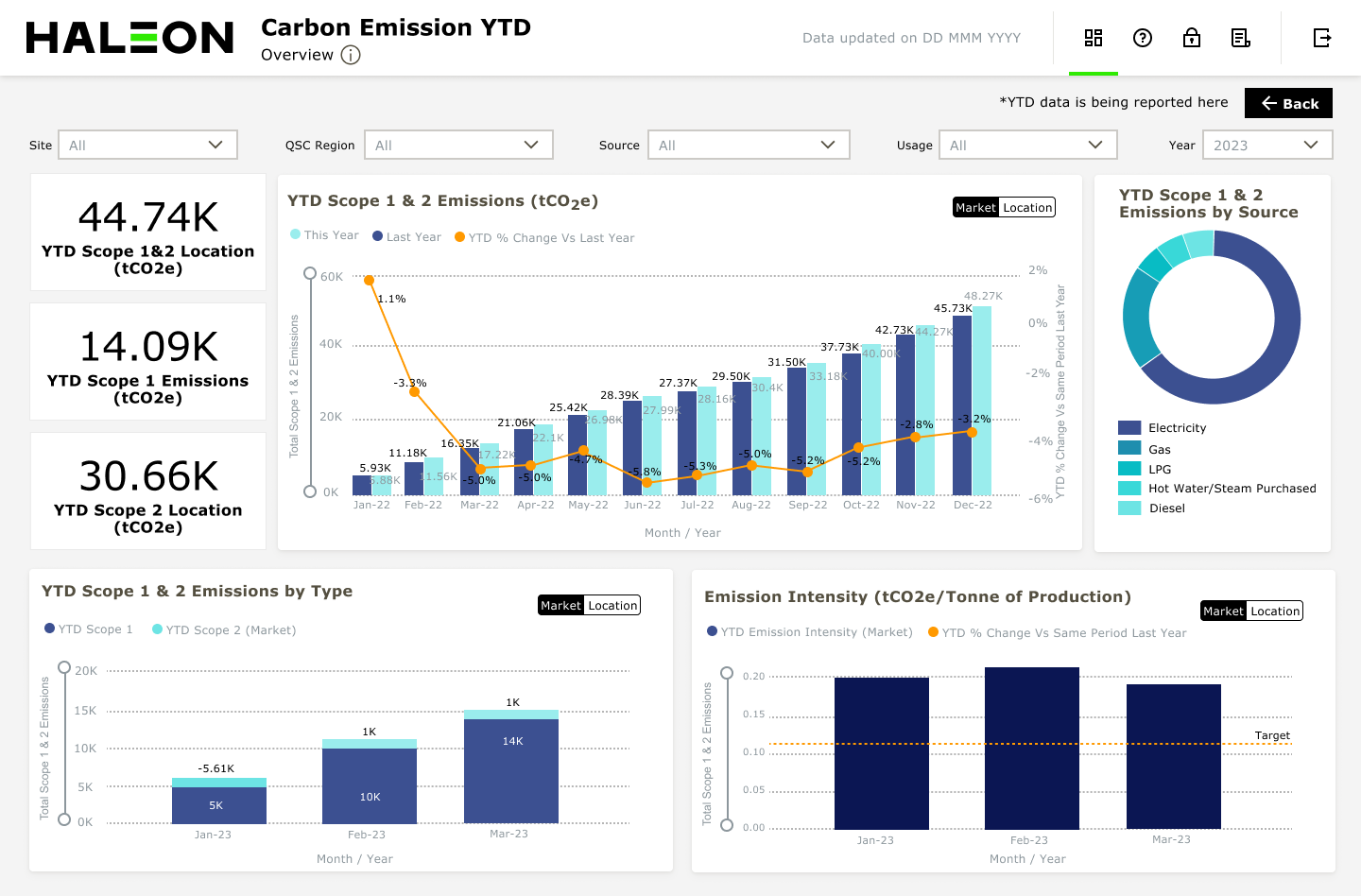Open the QSC Region dropdown

tap(458, 145)
